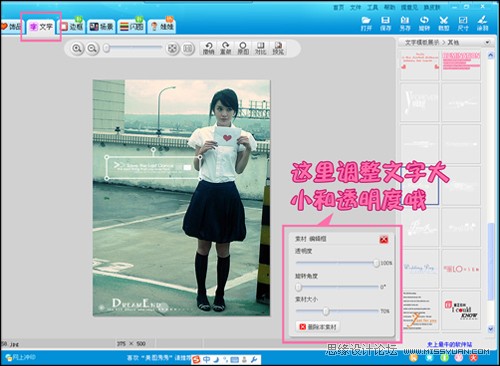Open the 工具 menu

point(372,7)
